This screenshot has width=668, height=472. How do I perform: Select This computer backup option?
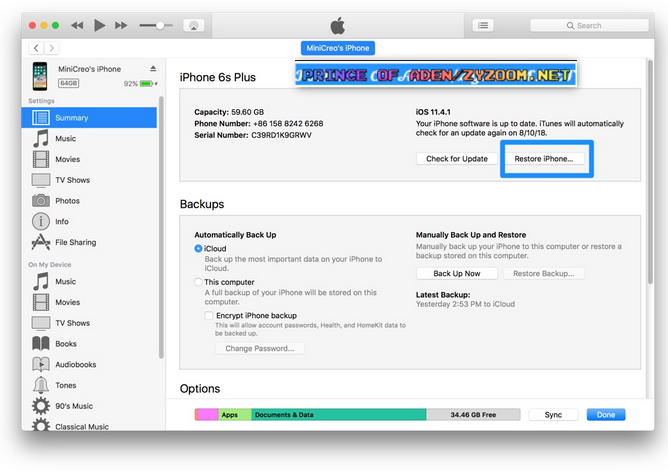(198, 282)
